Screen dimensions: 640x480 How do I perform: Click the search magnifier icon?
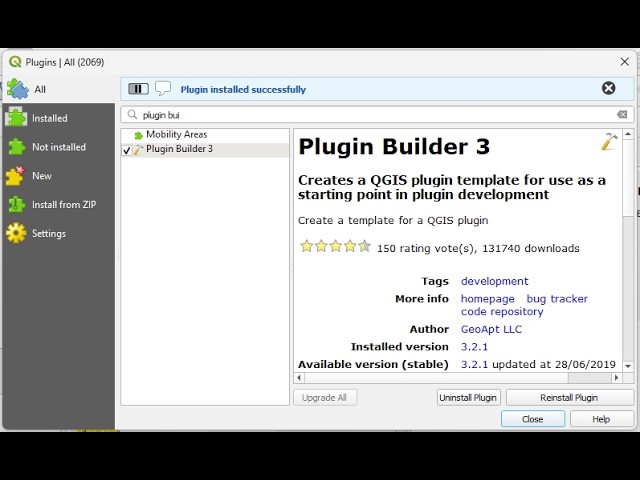point(132,115)
